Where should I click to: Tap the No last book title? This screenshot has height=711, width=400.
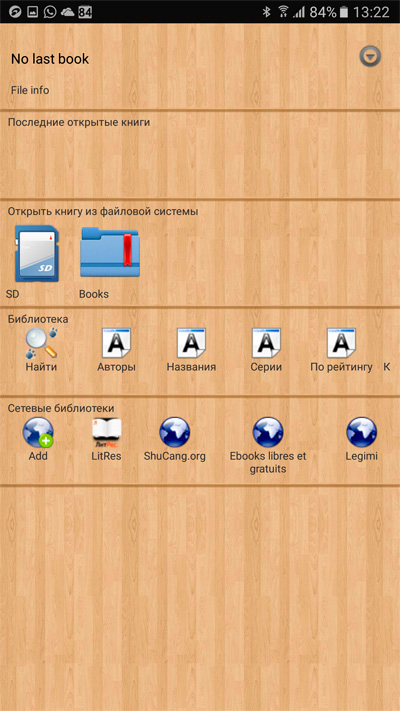[50, 59]
